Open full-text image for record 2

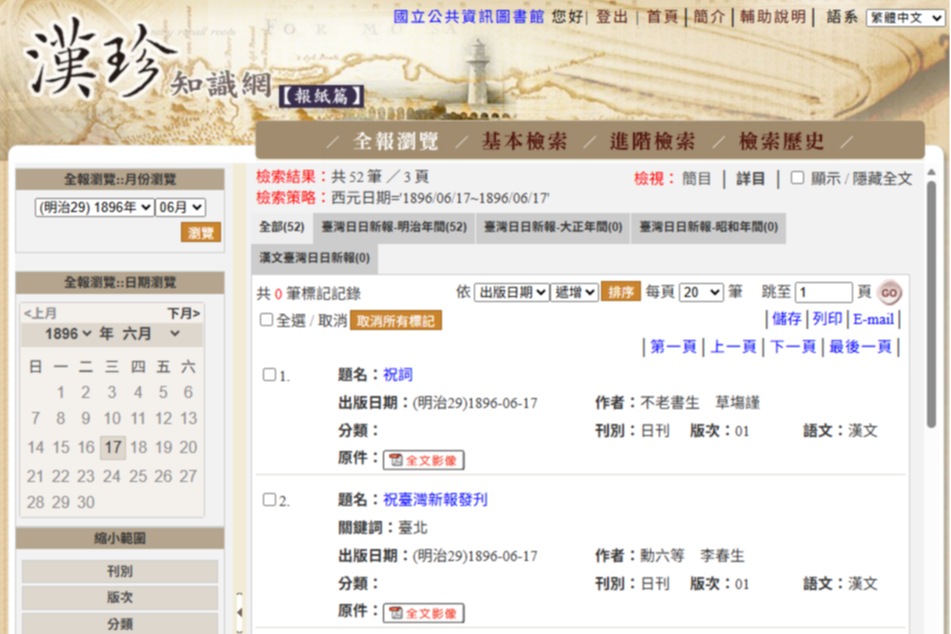(x=423, y=613)
